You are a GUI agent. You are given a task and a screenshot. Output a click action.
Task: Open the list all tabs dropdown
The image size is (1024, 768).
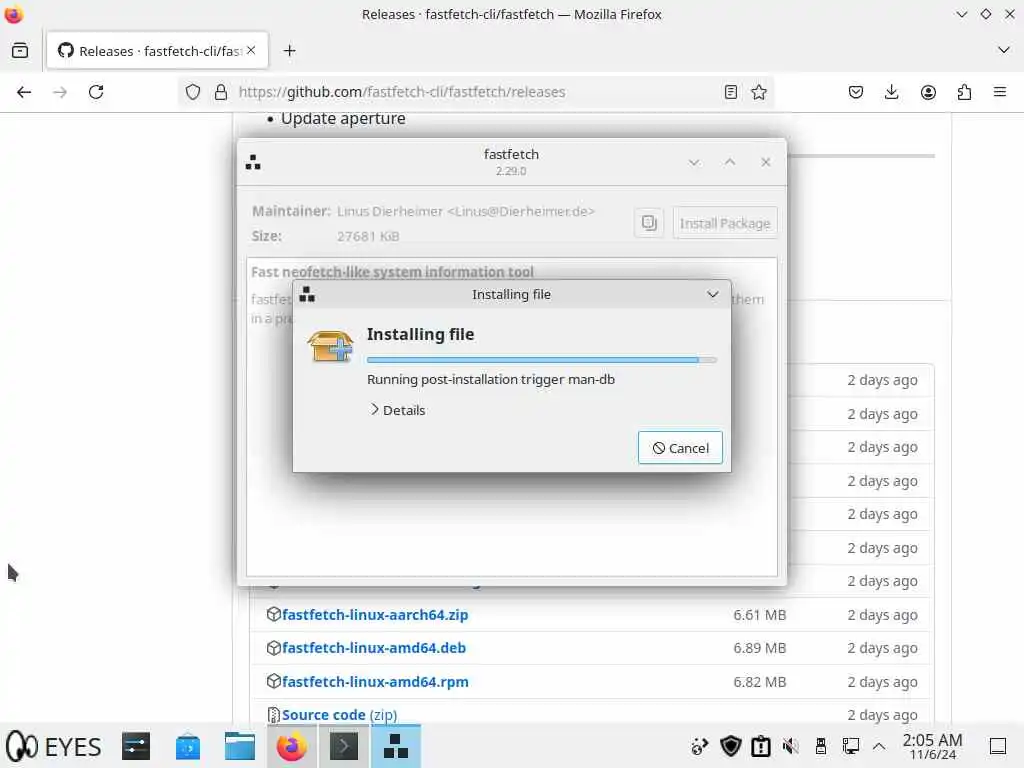[1004, 50]
